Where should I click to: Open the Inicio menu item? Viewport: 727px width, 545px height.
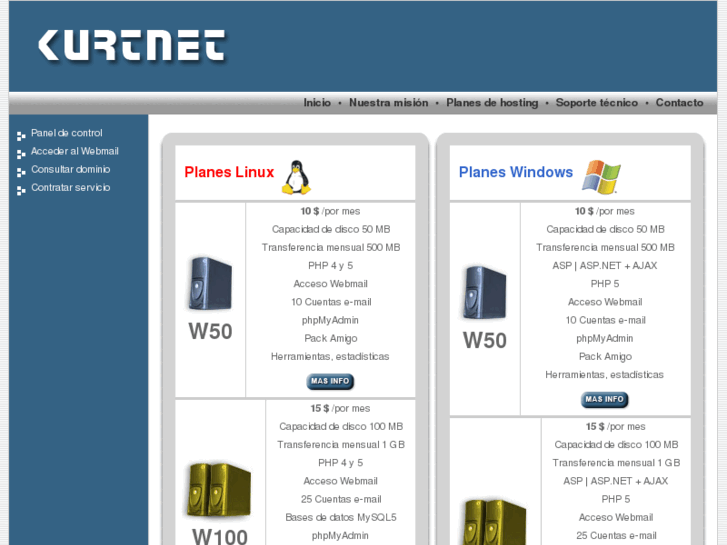317,103
